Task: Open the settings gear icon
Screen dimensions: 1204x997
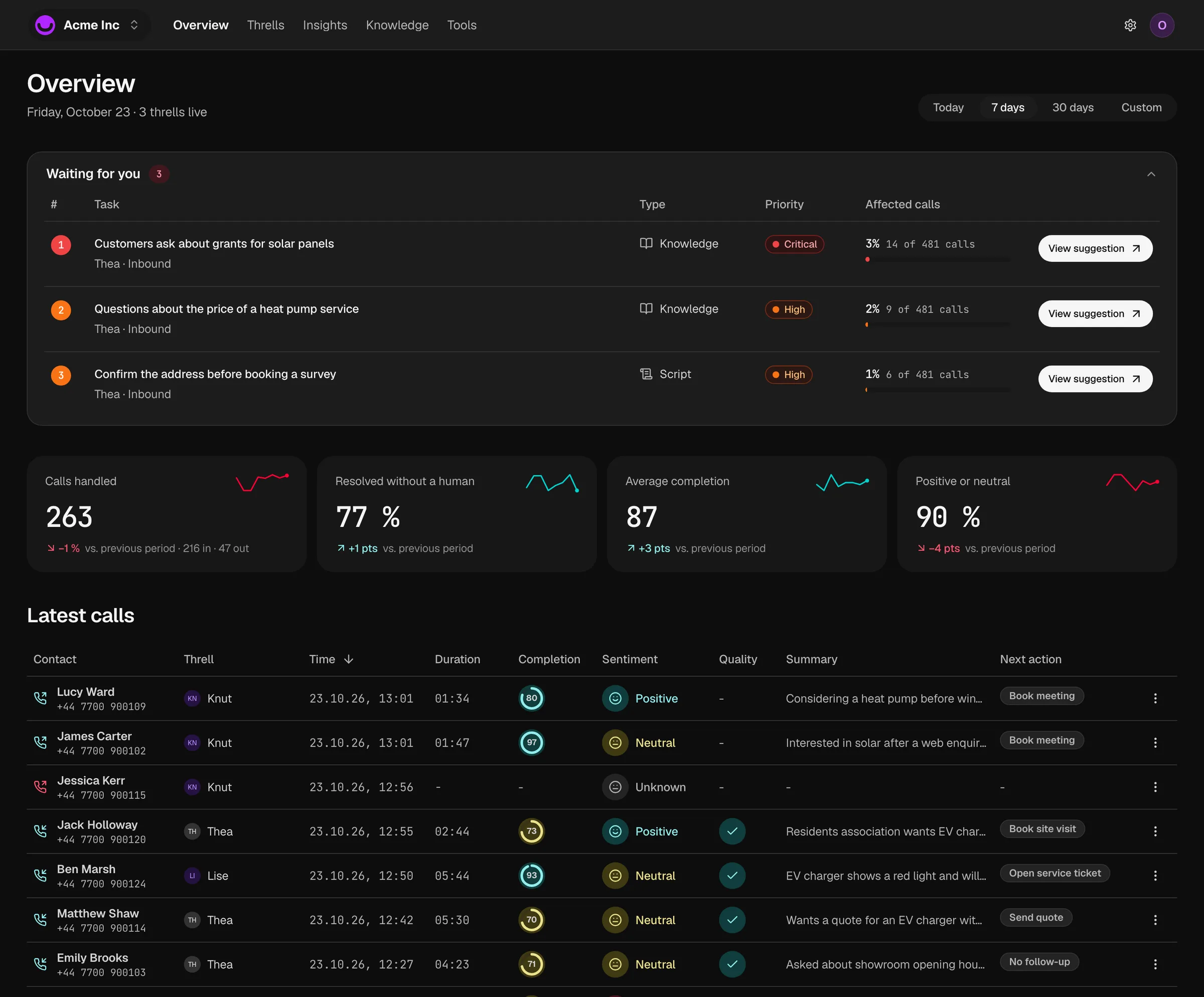Action: pos(1130,25)
